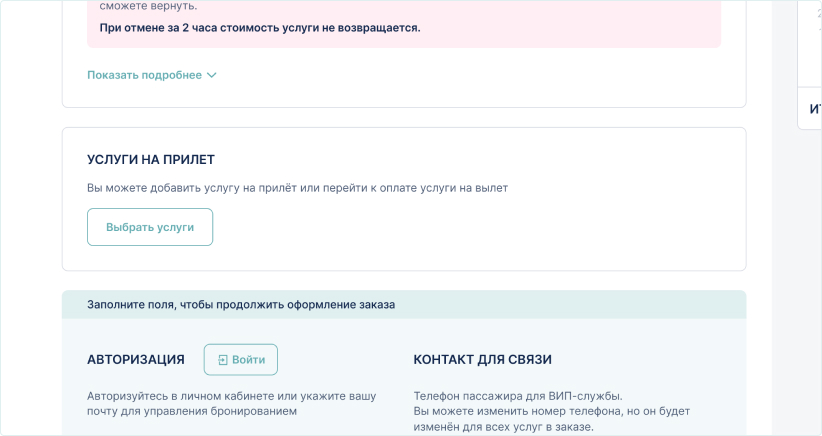This screenshot has width=822, height=436.
Task: Click the partially visible "ИТ" total label
Action: [815, 109]
